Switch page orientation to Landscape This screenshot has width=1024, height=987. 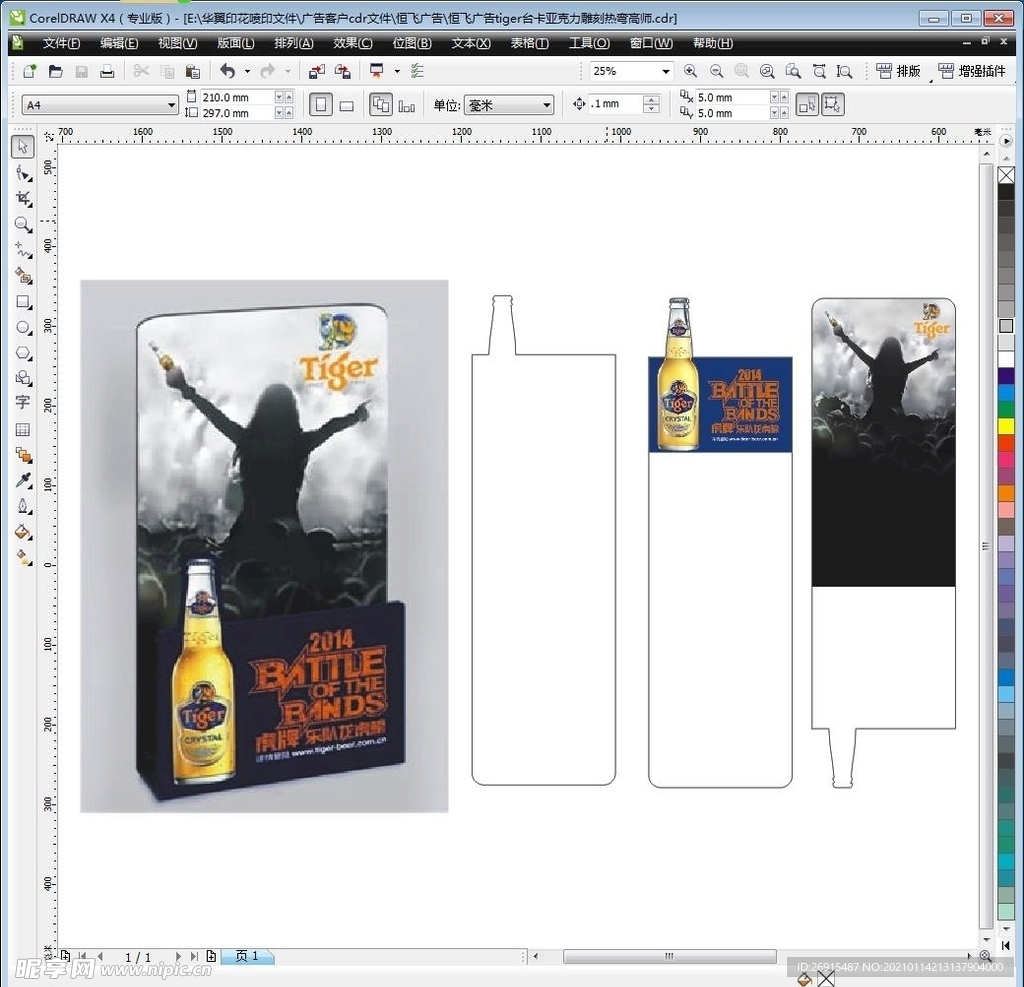(x=346, y=105)
